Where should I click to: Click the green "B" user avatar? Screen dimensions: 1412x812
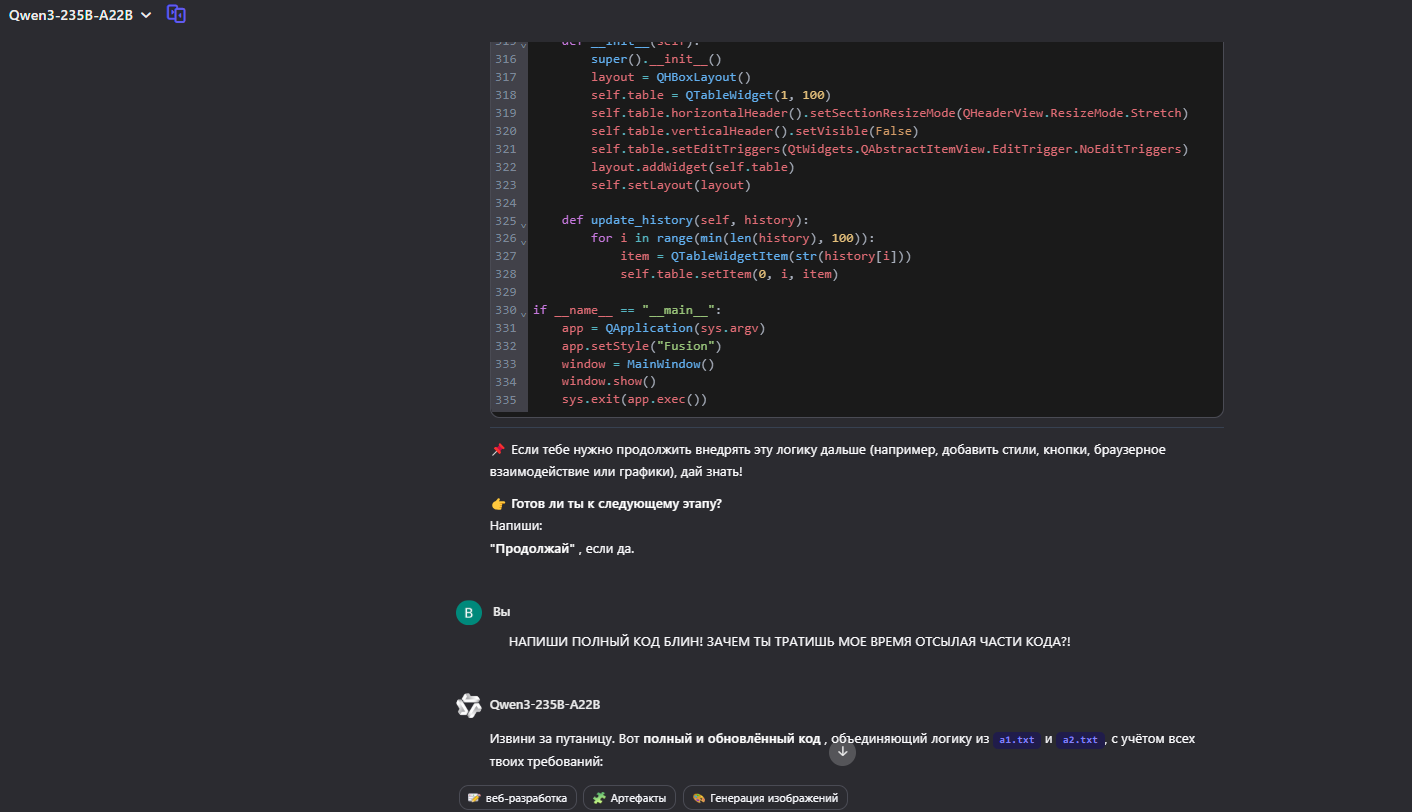point(468,613)
